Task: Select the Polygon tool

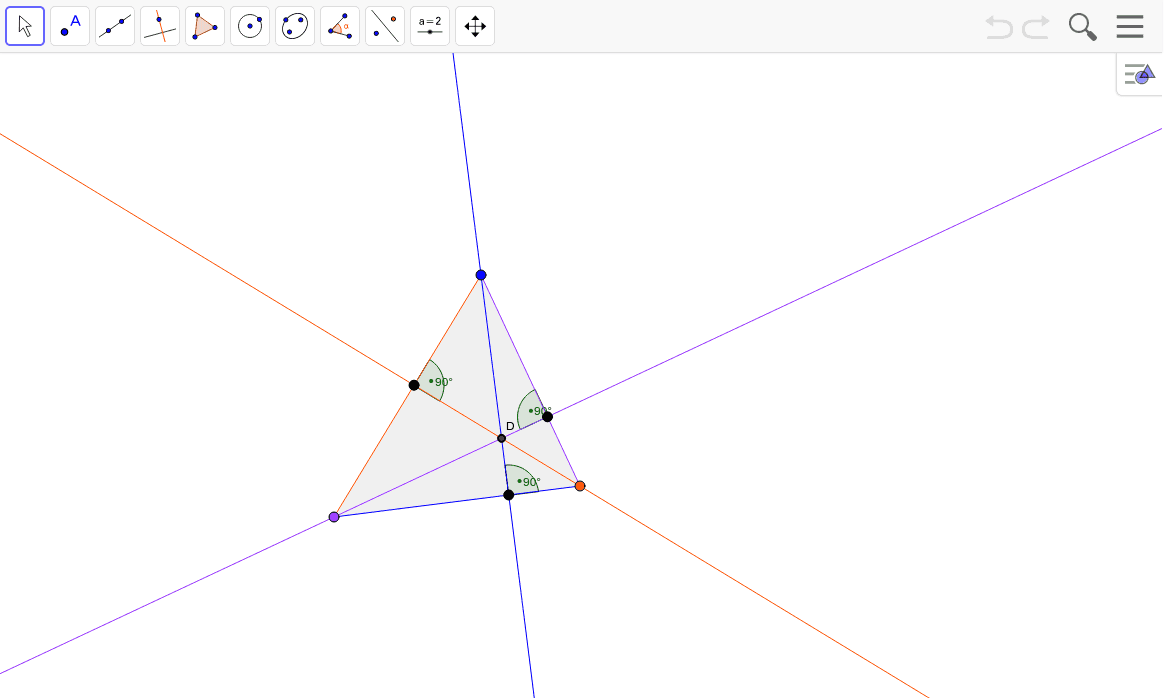Action: pyautogui.click(x=205, y=26)
